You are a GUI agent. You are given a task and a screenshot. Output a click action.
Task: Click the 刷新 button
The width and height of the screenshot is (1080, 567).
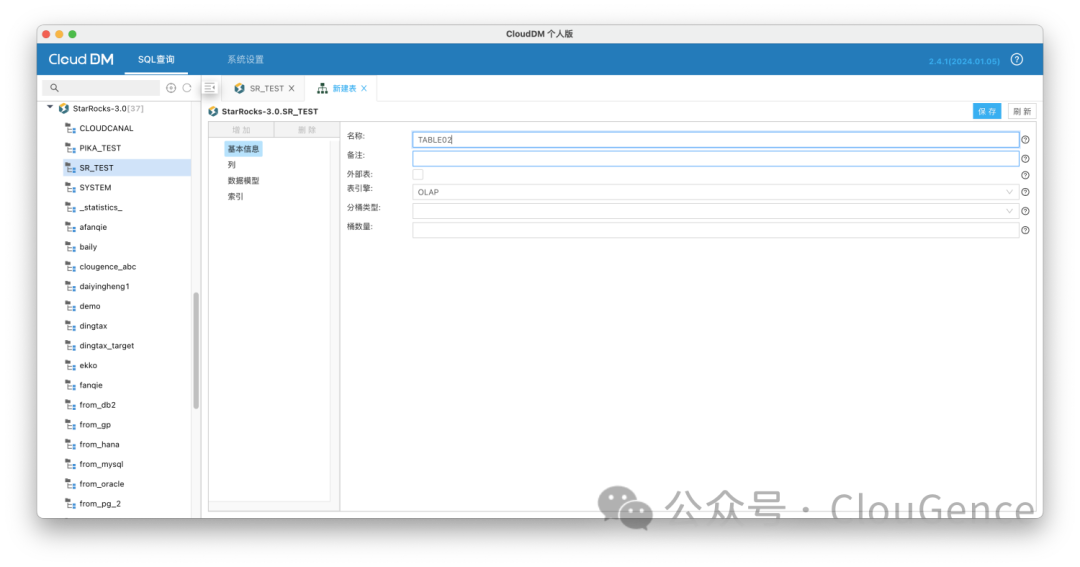(x=1022, y=112)
